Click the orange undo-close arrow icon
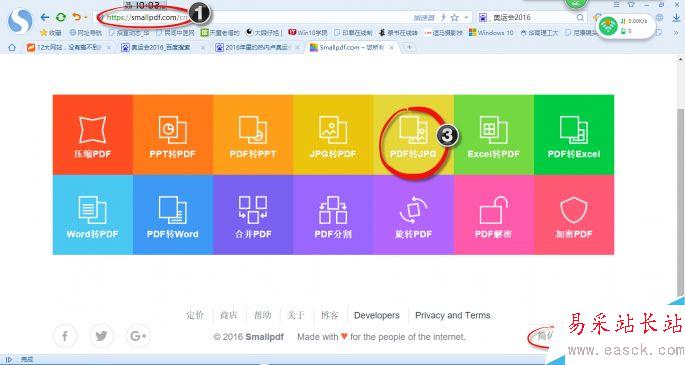The height and width of the screenshot is (365, 685). (x=76, y=17)
